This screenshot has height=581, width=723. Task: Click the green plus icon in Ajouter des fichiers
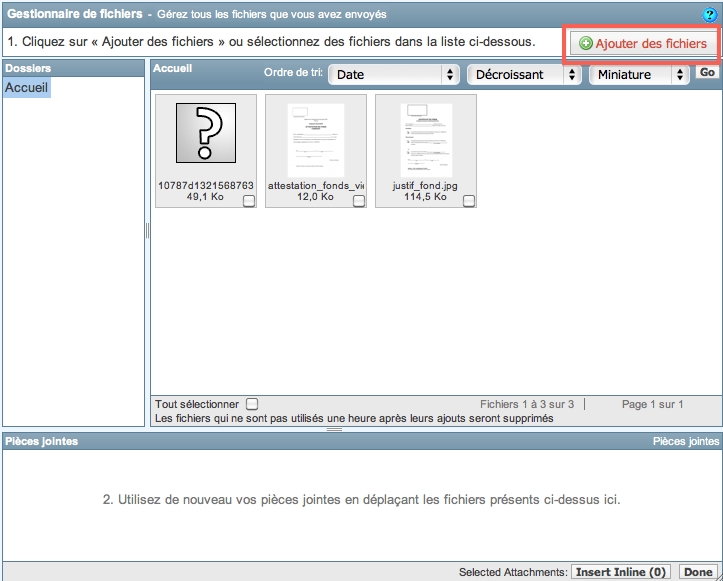tap(585, 43)
